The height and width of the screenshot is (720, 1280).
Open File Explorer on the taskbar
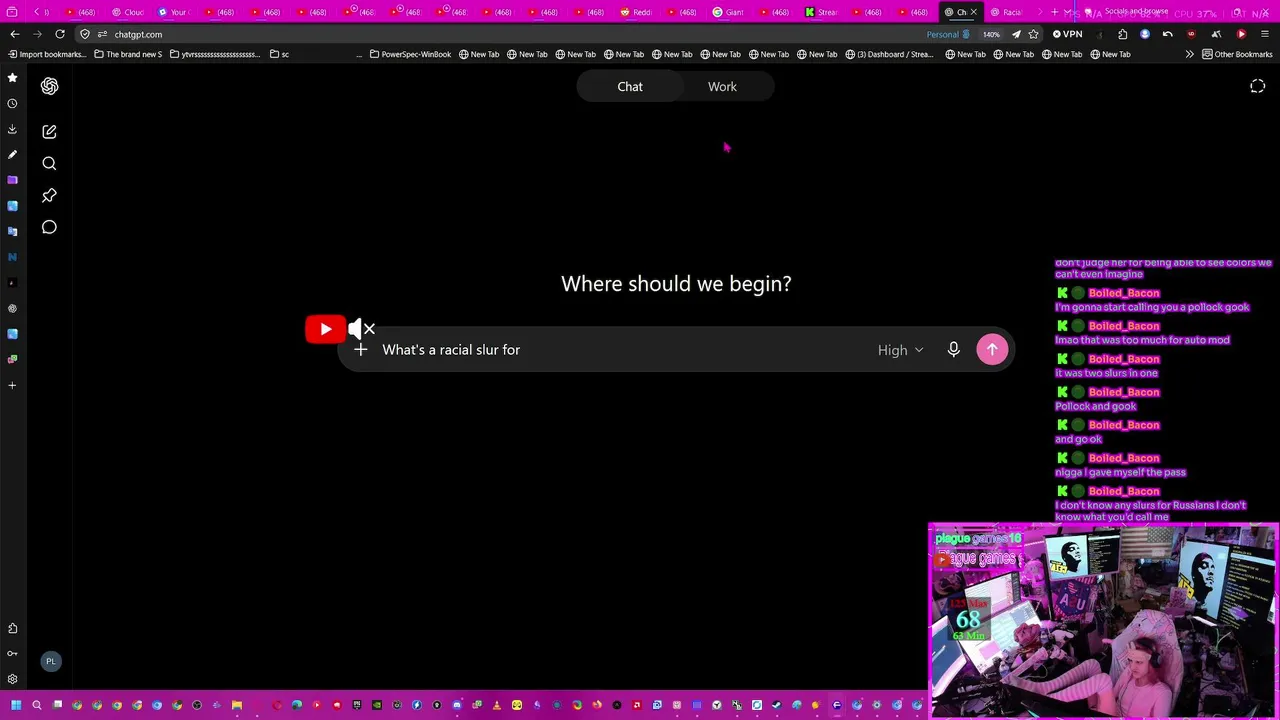click(237, 705)
